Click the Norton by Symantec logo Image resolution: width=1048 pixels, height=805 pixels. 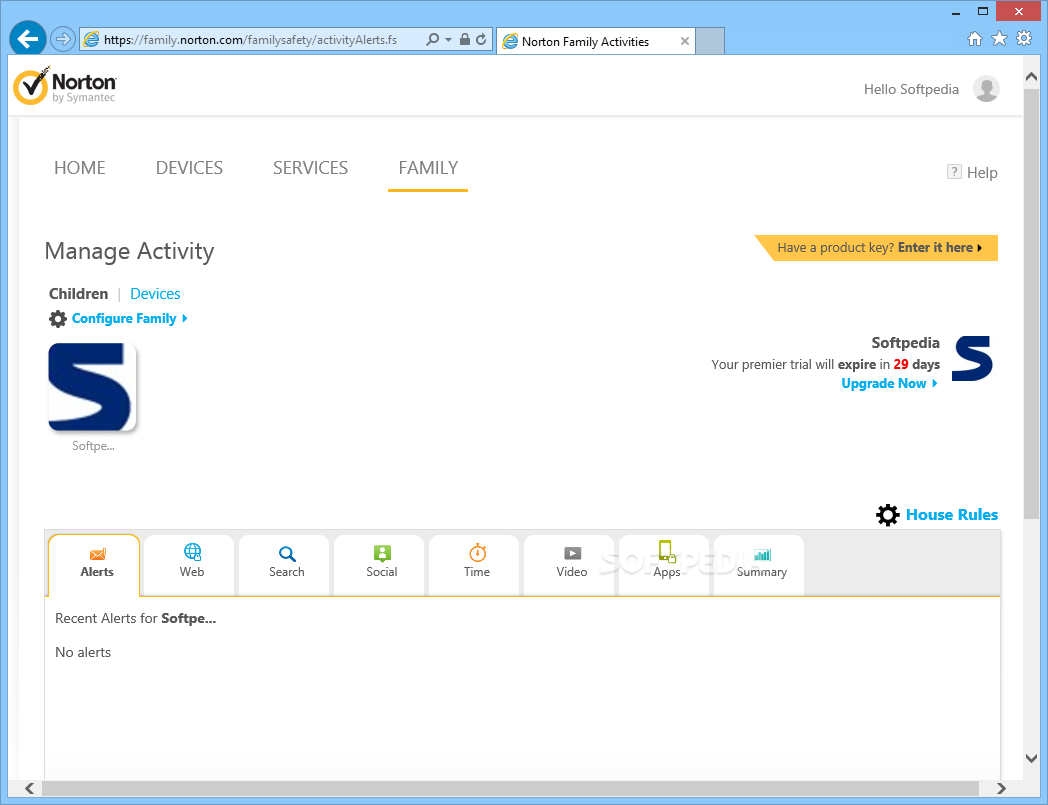(x=65, y=86)
